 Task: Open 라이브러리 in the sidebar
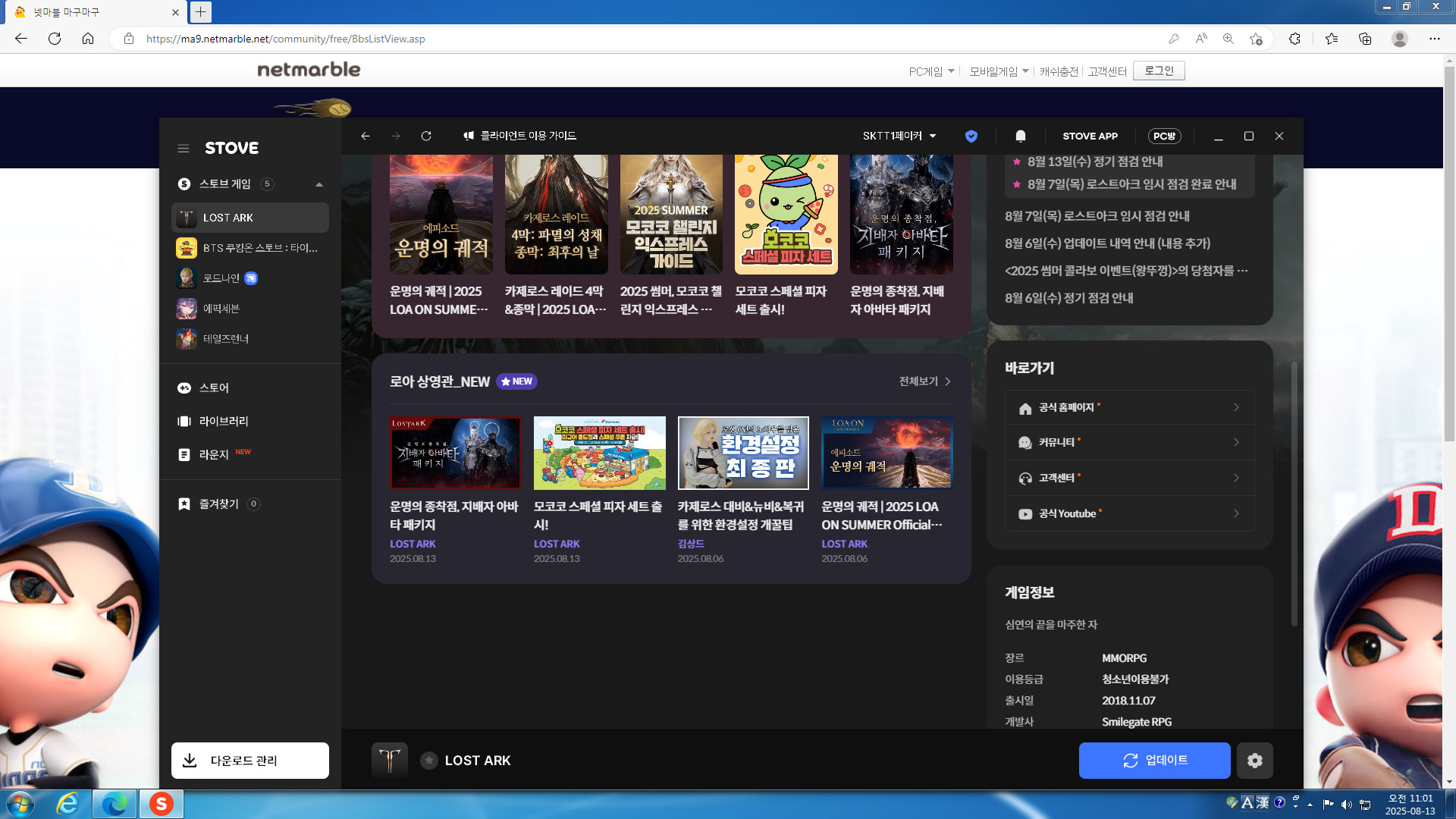(x=223, y=421)
